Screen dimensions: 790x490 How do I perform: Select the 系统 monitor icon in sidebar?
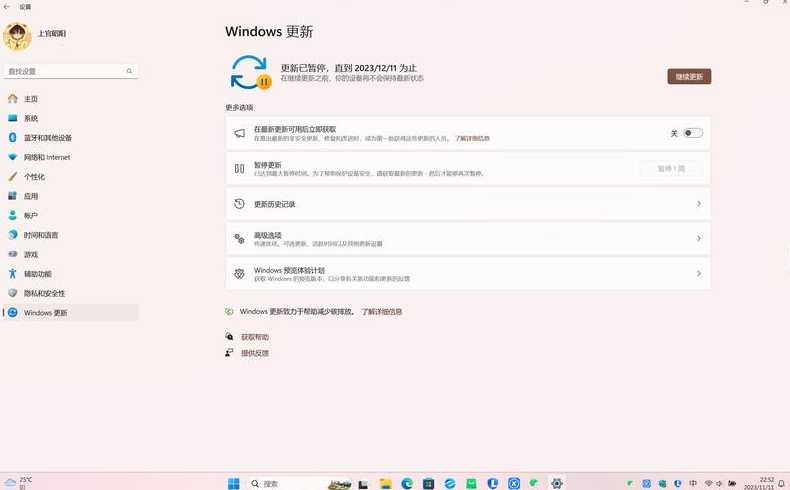click(x=13, y=118)
